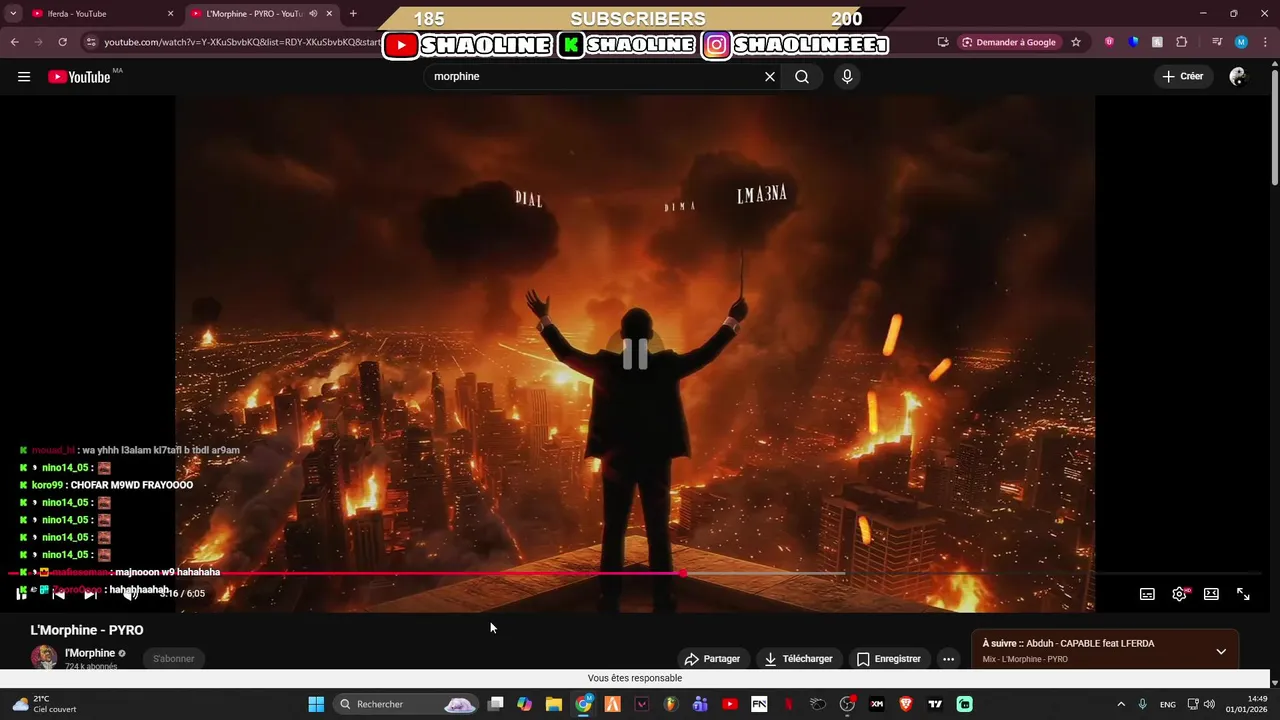Show hidden system tray icons
This screenshot has height=720, width=1280.
[x=1120, y=704]
